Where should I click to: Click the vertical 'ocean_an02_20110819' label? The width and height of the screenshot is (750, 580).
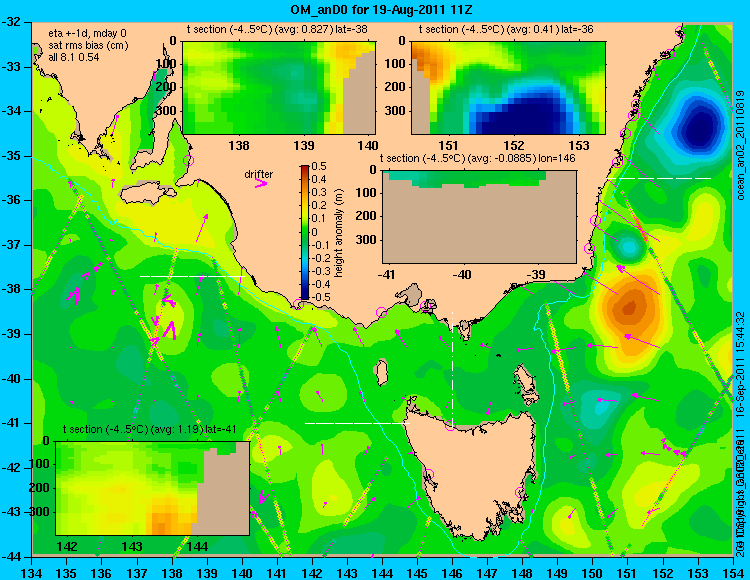tap(741, 145)
